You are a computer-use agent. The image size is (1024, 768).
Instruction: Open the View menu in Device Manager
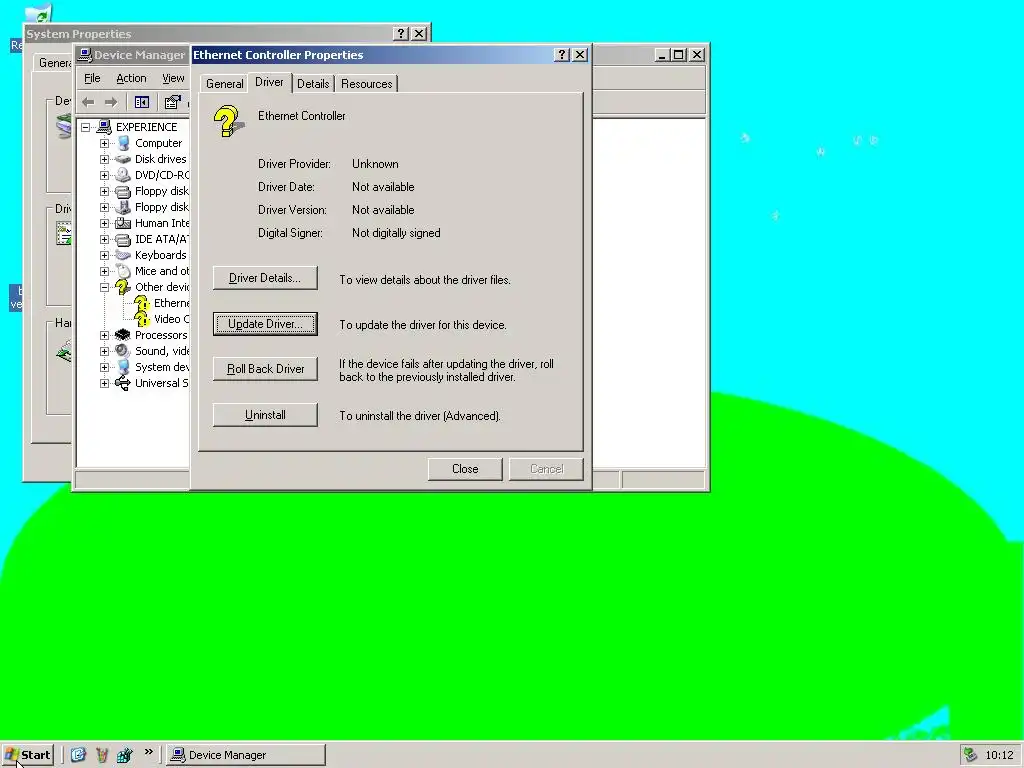point(173,78)
